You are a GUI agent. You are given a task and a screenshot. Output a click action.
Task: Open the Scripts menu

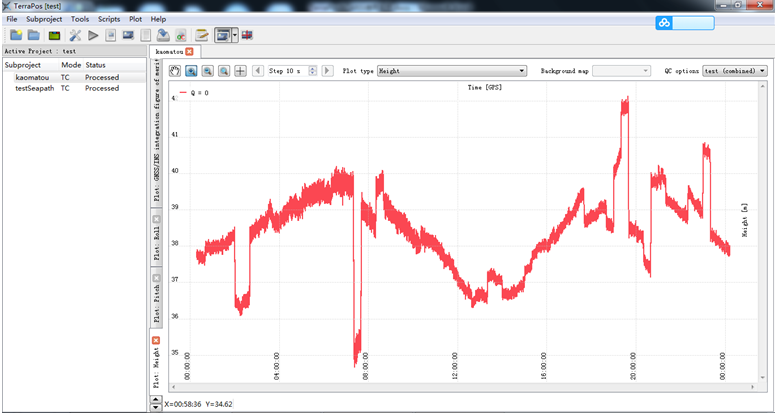click(108, 19)
